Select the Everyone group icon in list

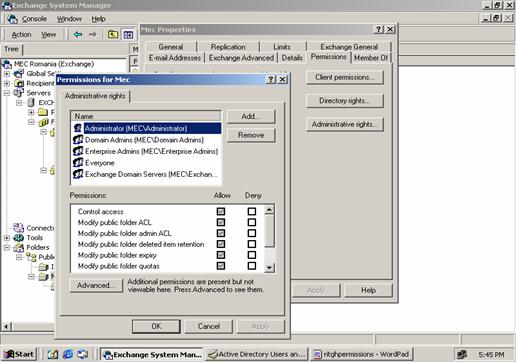pyautogui.click(x=78, y=163)
